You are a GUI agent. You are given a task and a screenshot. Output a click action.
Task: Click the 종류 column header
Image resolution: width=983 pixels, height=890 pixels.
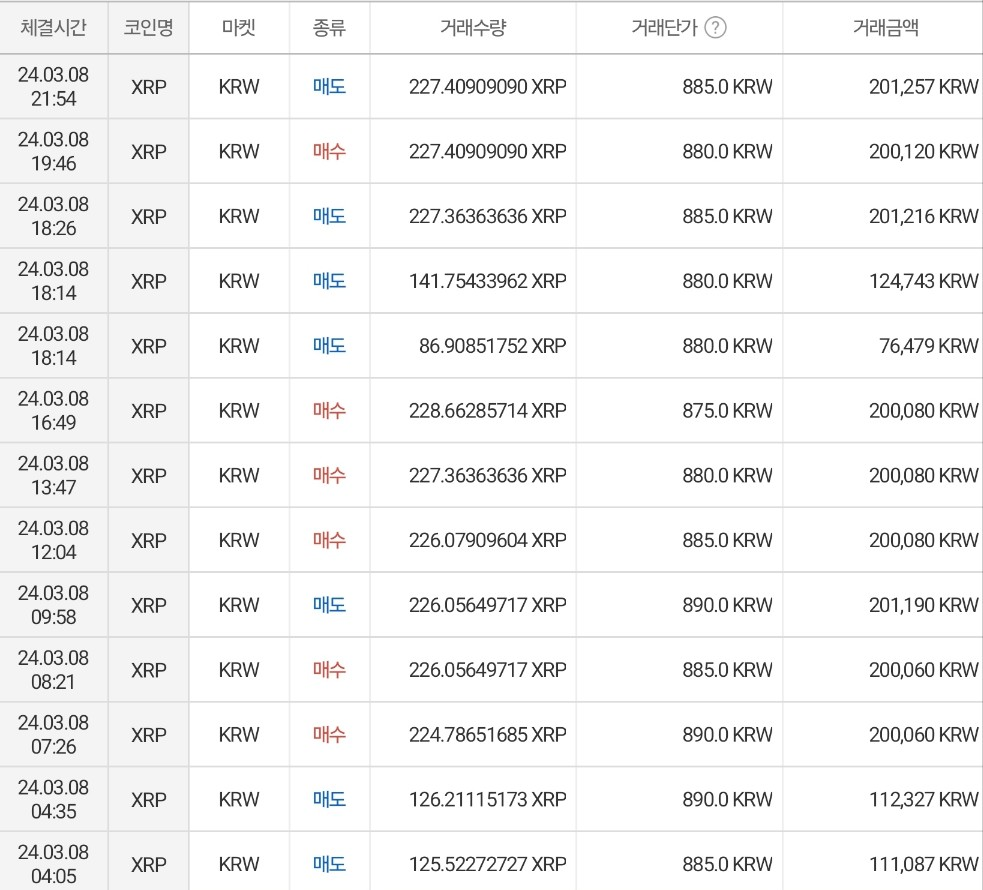coord(329,28)
